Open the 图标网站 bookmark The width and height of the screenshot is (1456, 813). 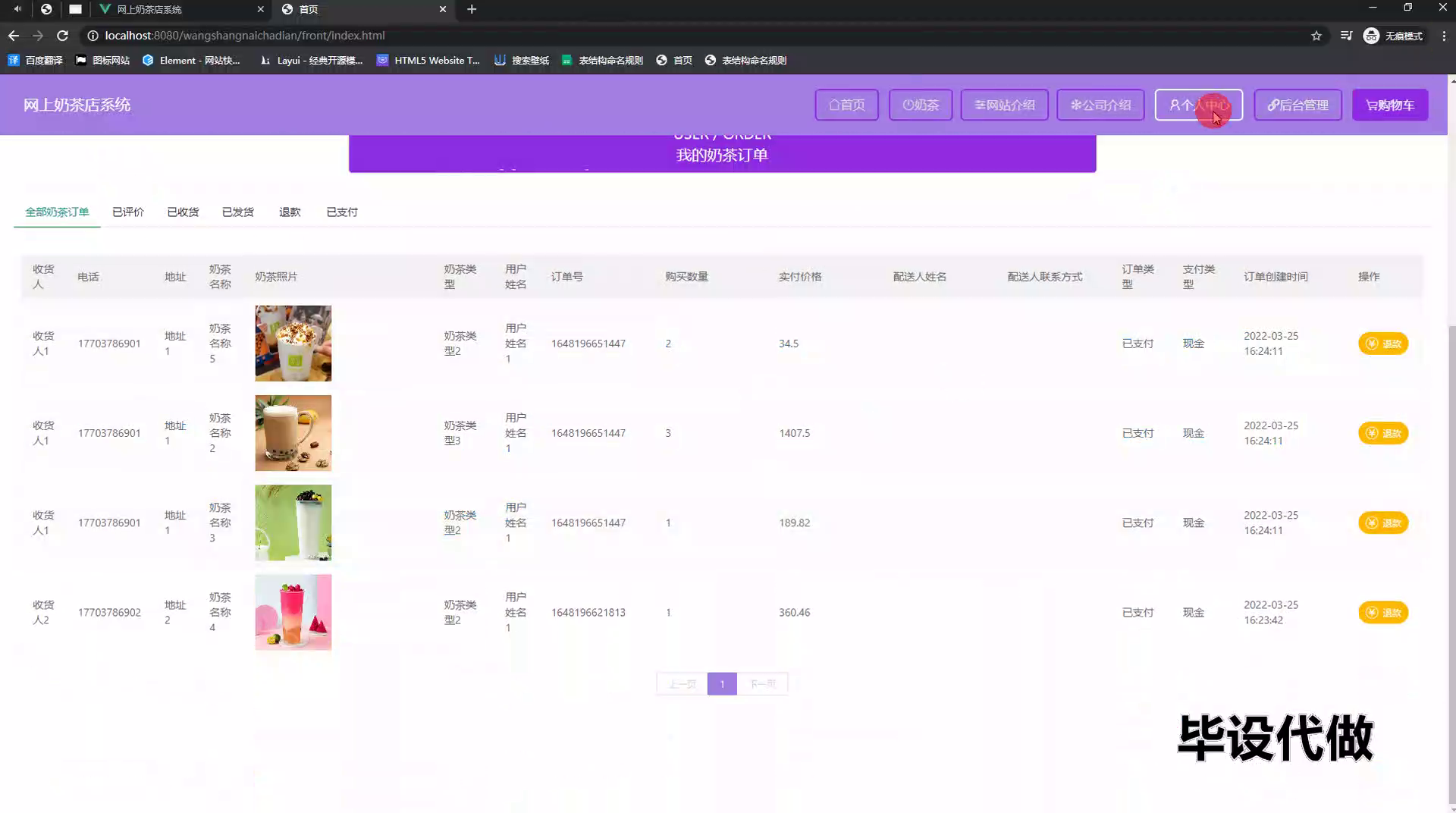coord(103,60)
